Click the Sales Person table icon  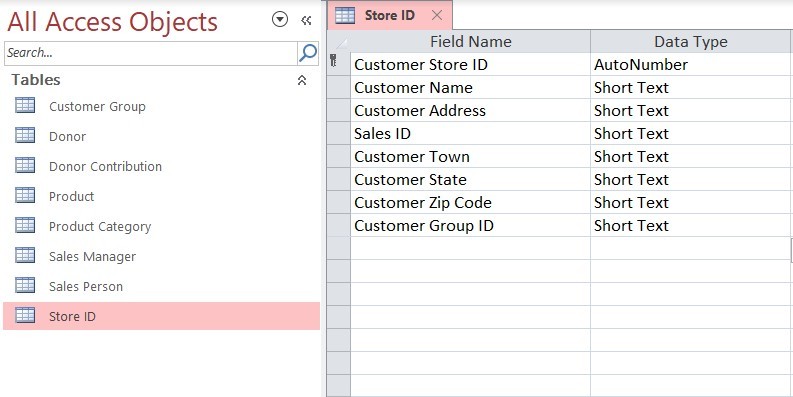(25, 285)
